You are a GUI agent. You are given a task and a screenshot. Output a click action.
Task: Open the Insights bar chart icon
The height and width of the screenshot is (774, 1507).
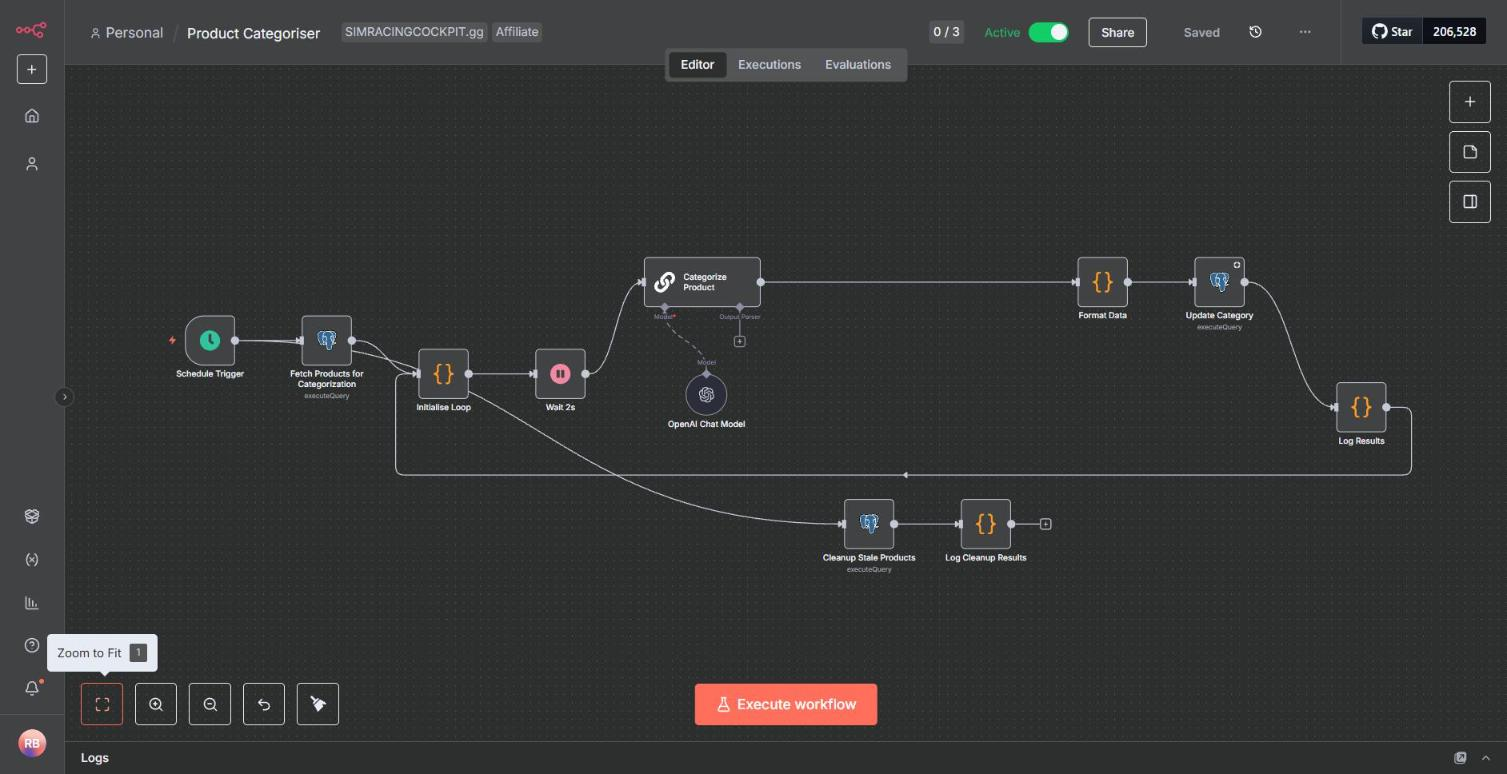click(x=32, y=603)
